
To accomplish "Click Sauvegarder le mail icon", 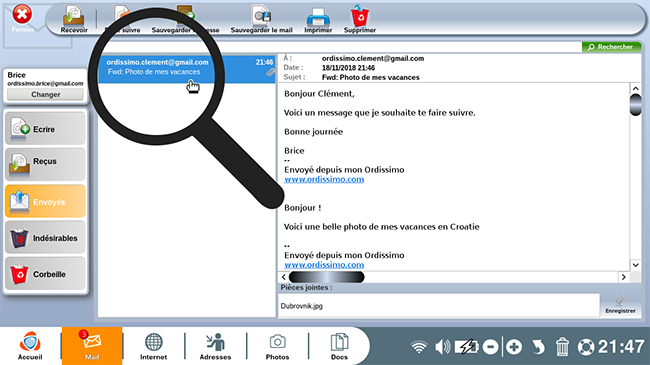I will [262, 19].
